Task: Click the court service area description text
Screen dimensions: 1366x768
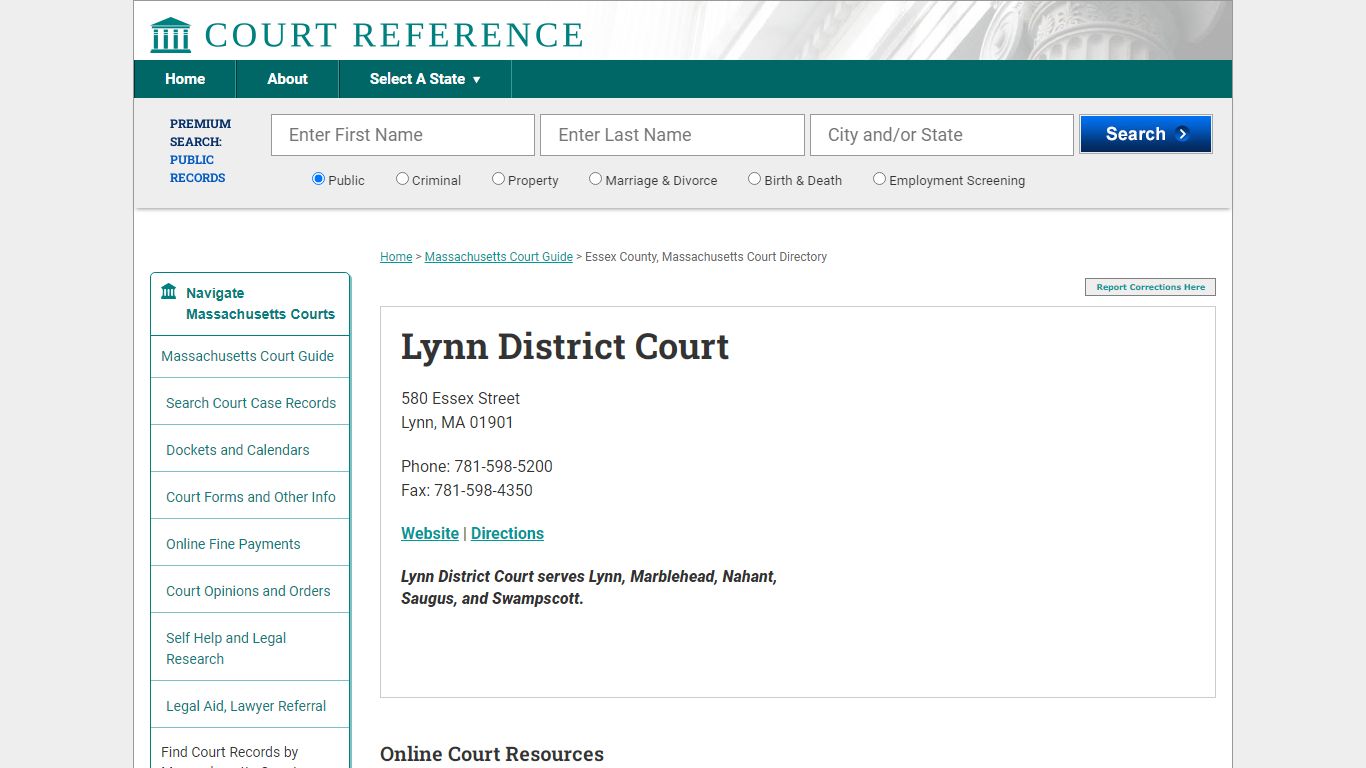Action: 589,587
